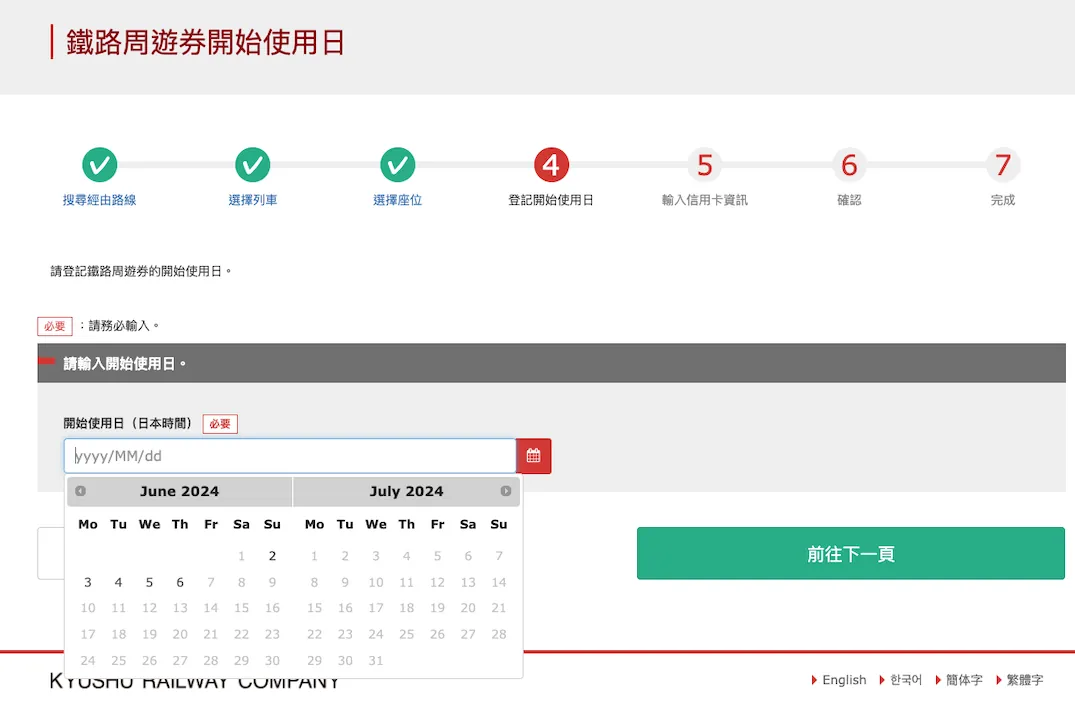Advance to next month in datepicker
The height and width of the screenshot is (705, 1075).
coord(506,491)
